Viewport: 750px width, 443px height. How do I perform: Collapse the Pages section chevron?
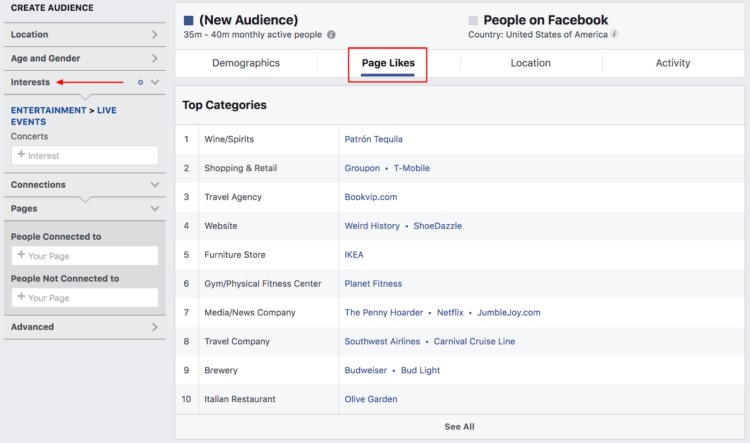[x=155, y=209]
